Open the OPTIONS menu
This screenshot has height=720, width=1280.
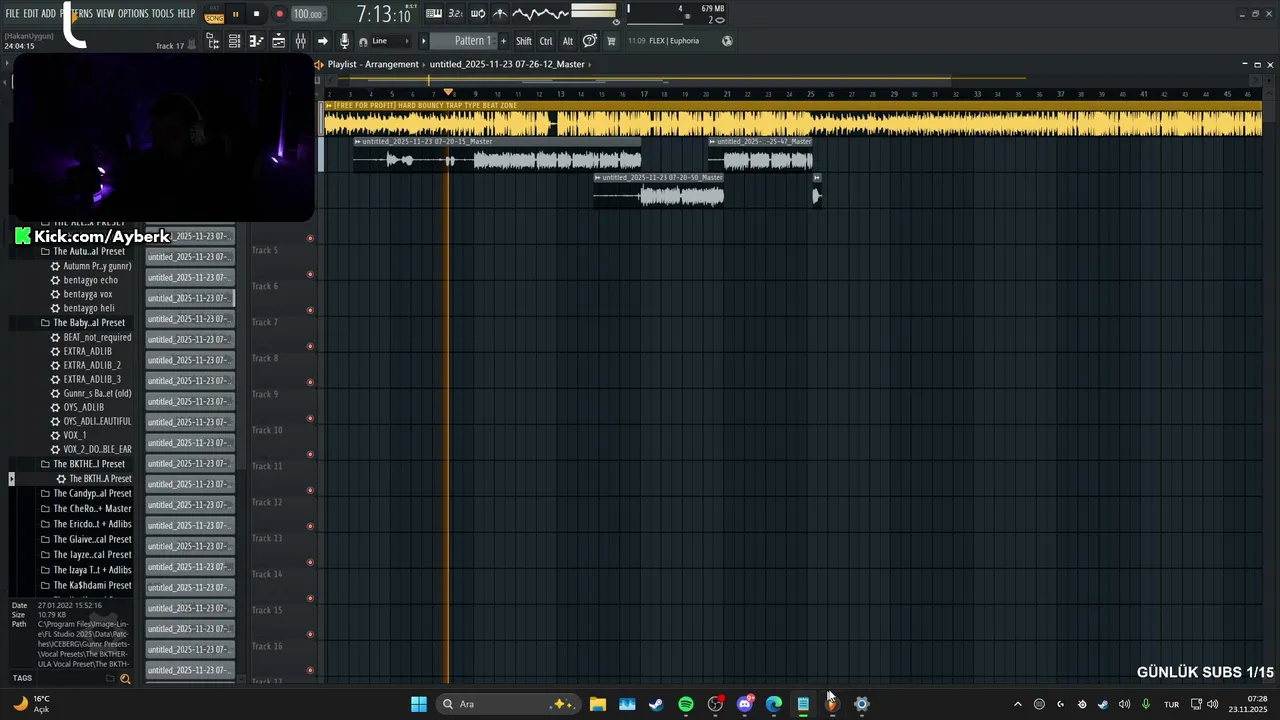(133, 14)
